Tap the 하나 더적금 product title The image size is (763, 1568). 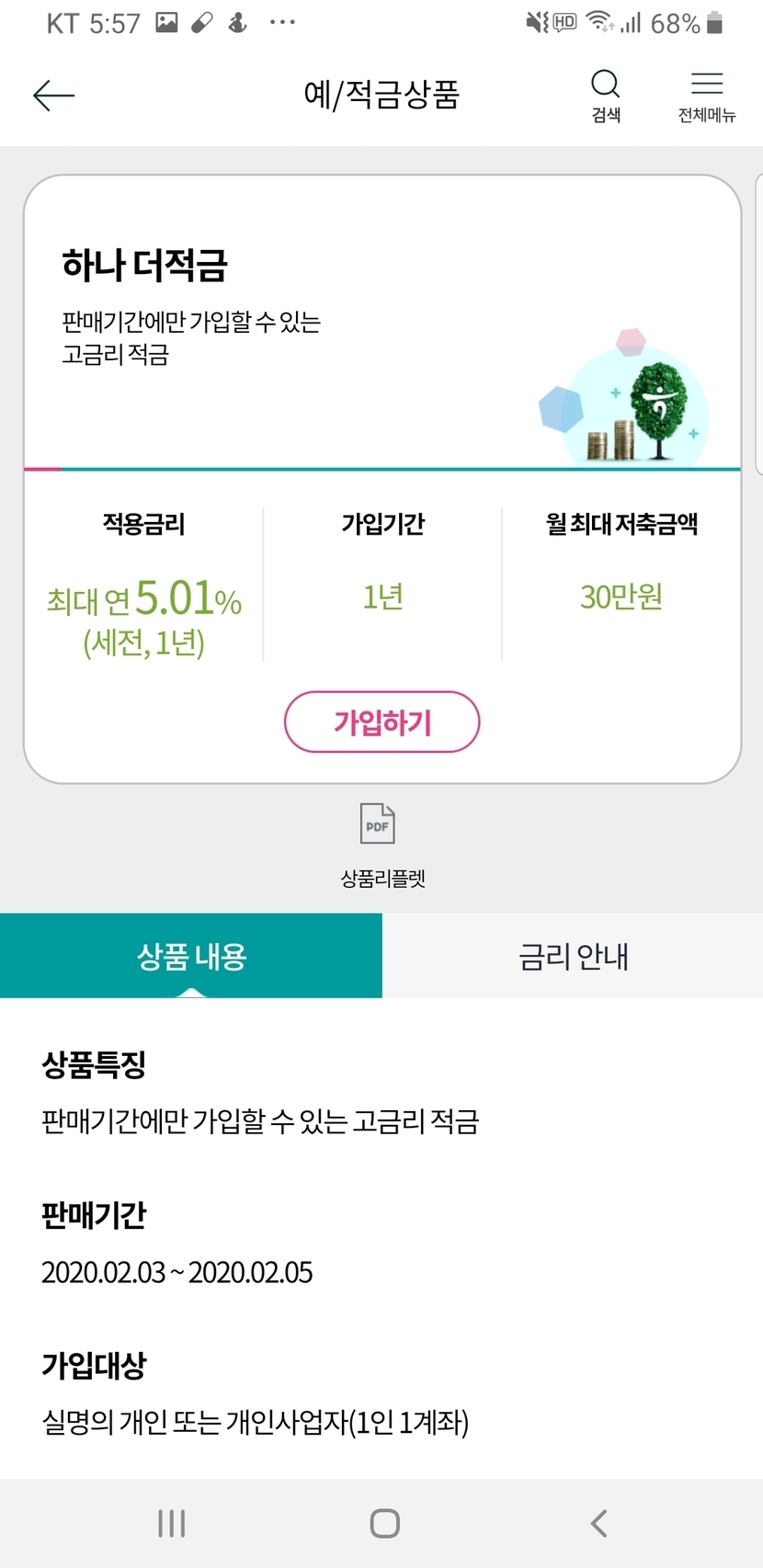144,265
